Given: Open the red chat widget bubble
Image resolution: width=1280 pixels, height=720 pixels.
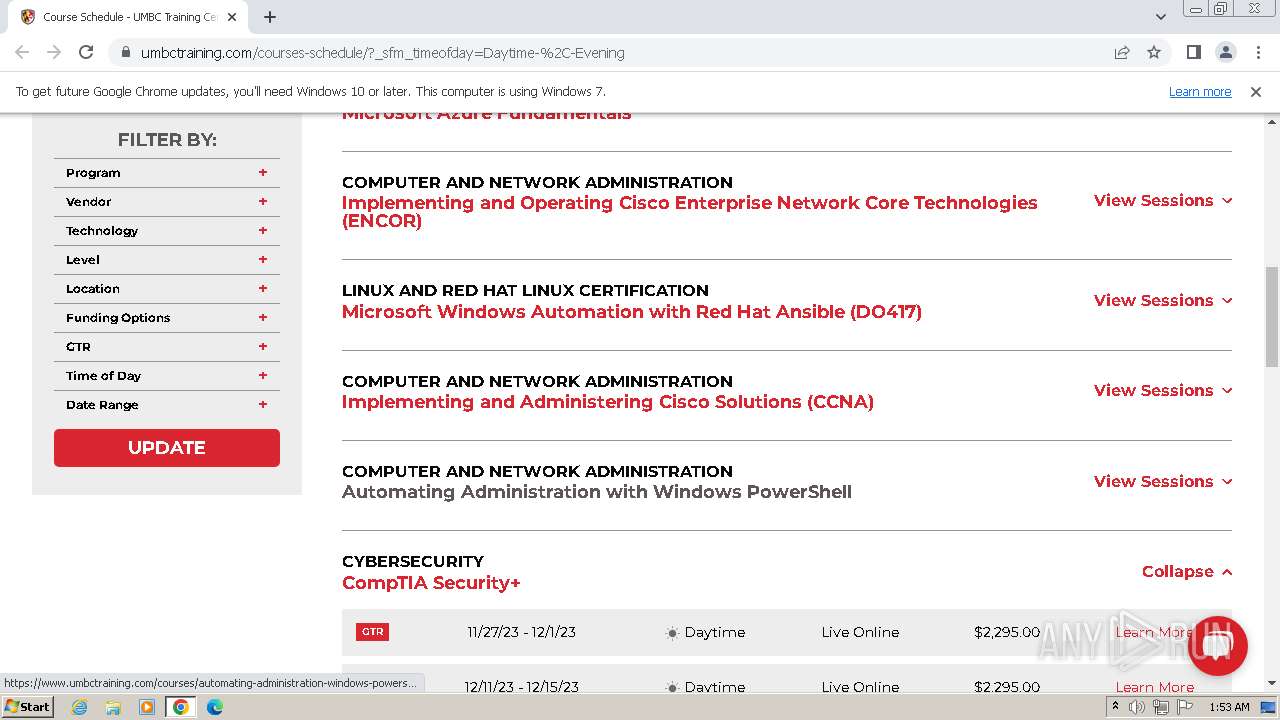Looking at the screenshot, I should (x=1217, y=646).
